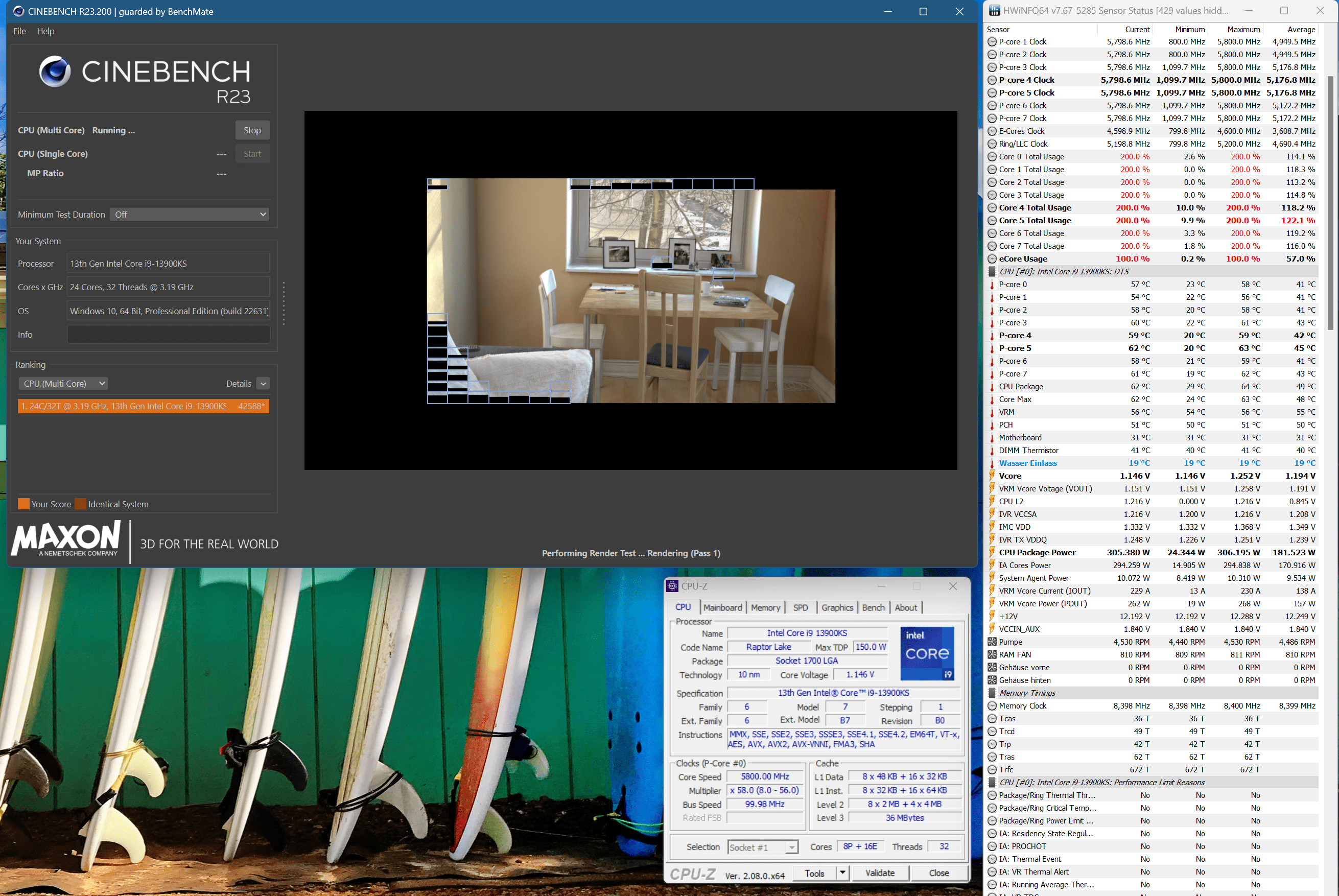Click the Gehäuse vorne fan icon
Viewport: 1339px width, 896px height.
coord(992,668)
